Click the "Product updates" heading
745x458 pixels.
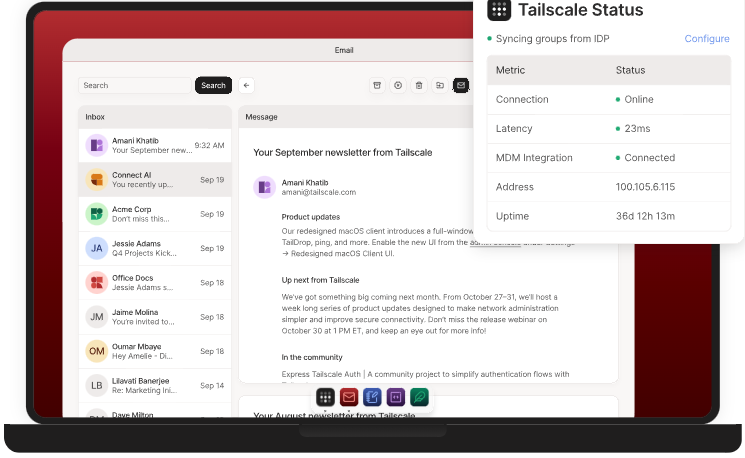pyautogui.click(x=311, y=217)
